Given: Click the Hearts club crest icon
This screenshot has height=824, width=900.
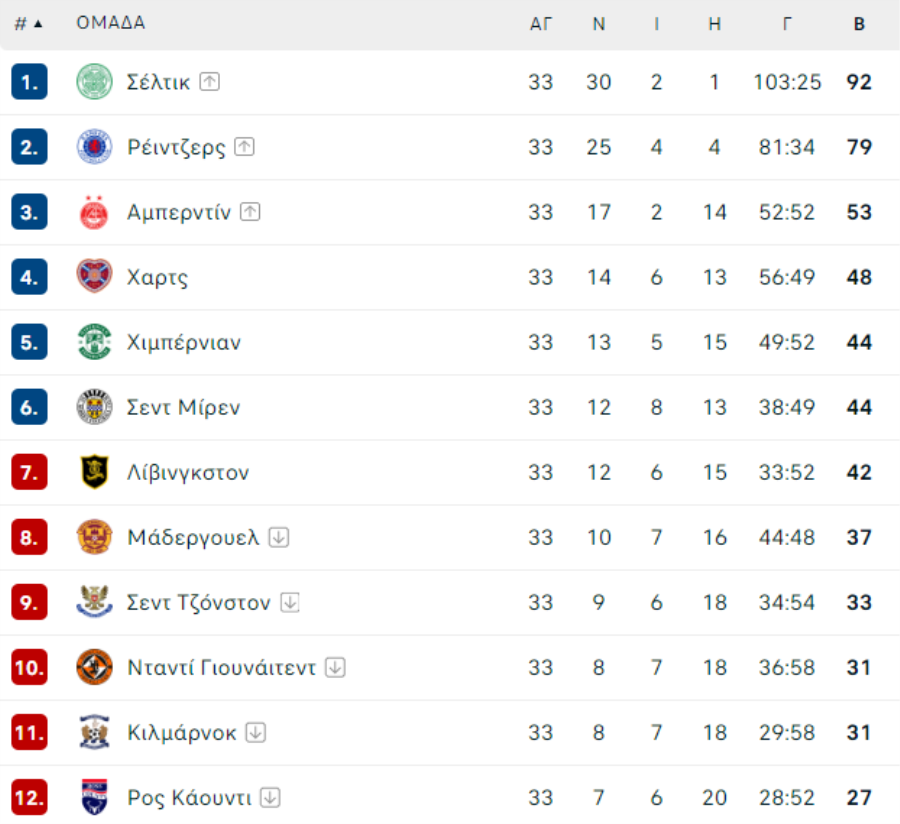Looking at the screenshot, I should 95,277.
